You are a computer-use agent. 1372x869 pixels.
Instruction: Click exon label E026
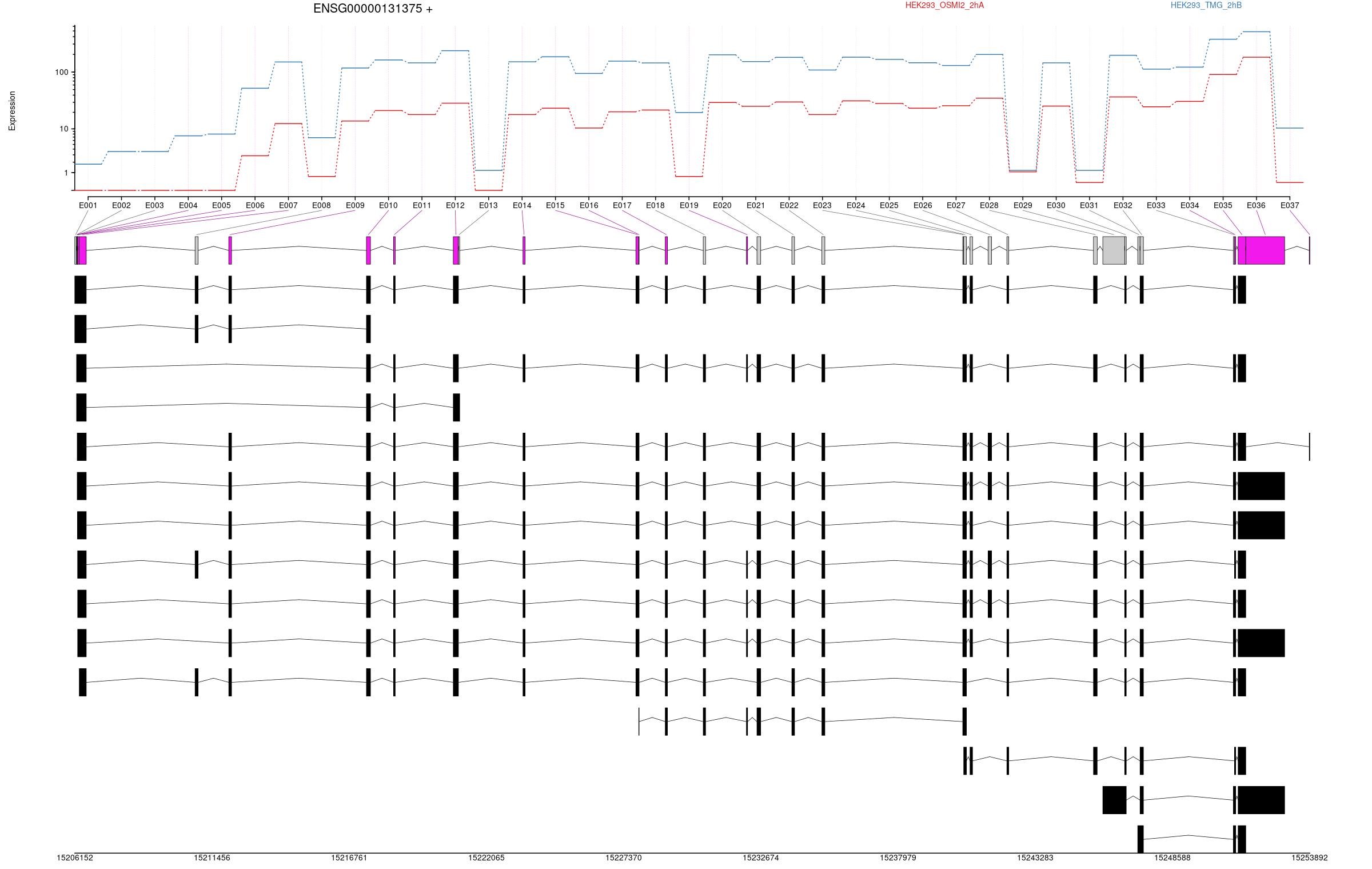(x=923, y=205)
